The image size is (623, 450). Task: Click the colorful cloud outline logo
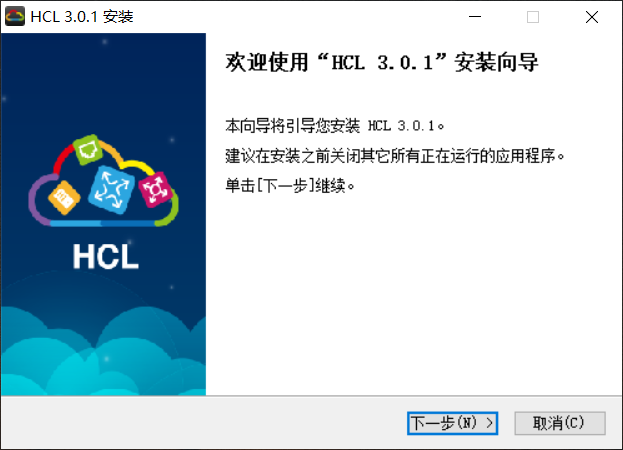[103, 181]
